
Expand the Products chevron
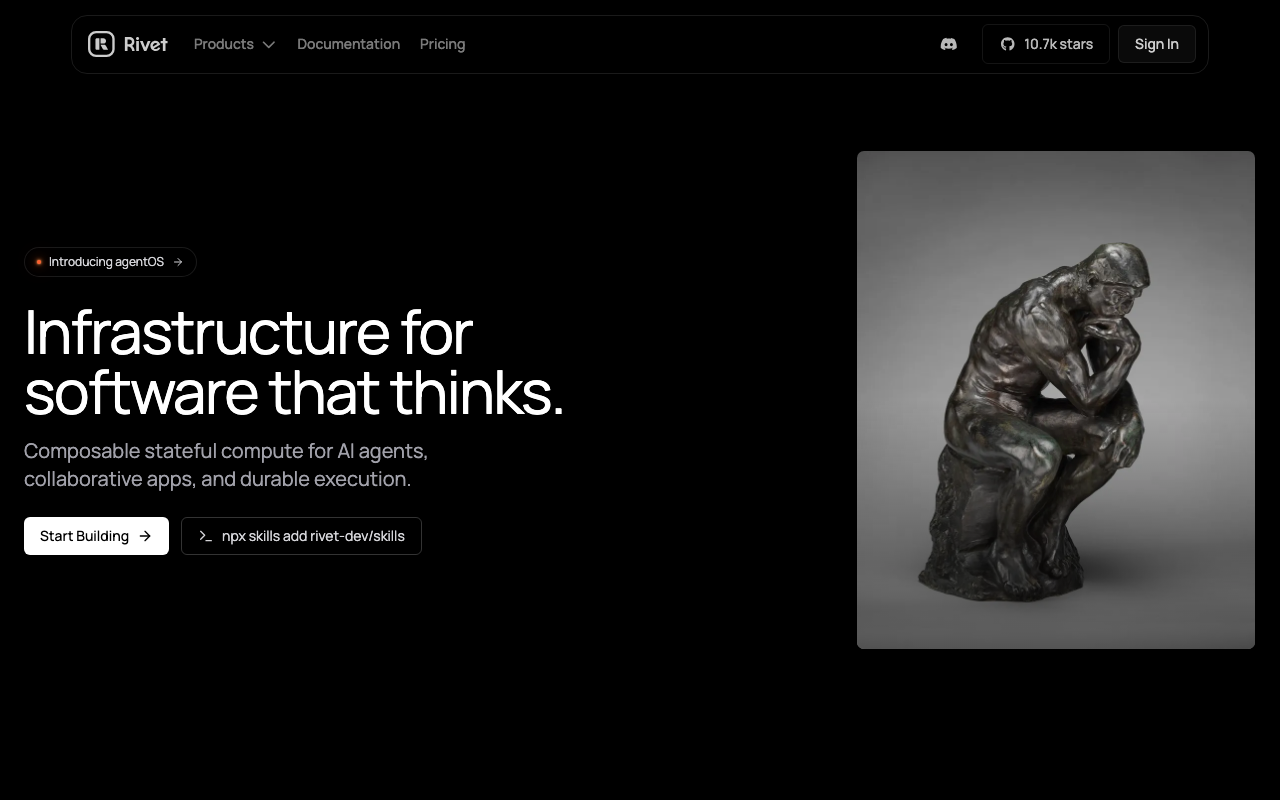coord(268,45)
